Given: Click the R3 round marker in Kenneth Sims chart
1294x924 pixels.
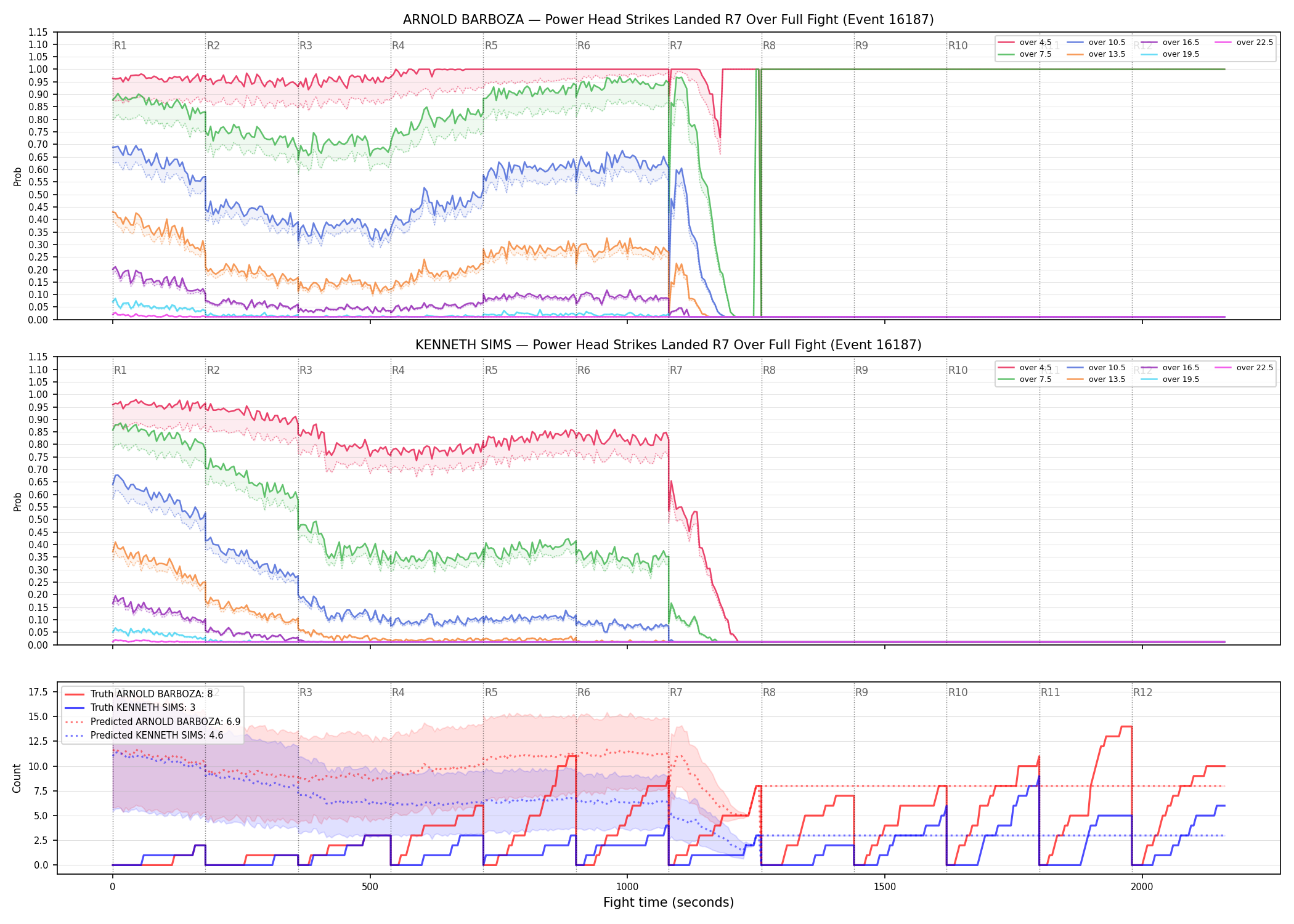Looking at the screenshot, I should tap(306, 370).
